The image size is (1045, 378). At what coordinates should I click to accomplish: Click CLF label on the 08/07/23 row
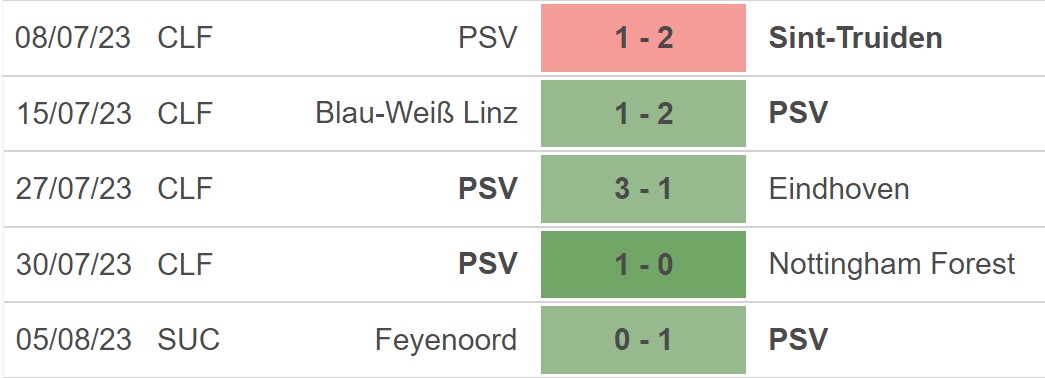(x=185, y=38)
